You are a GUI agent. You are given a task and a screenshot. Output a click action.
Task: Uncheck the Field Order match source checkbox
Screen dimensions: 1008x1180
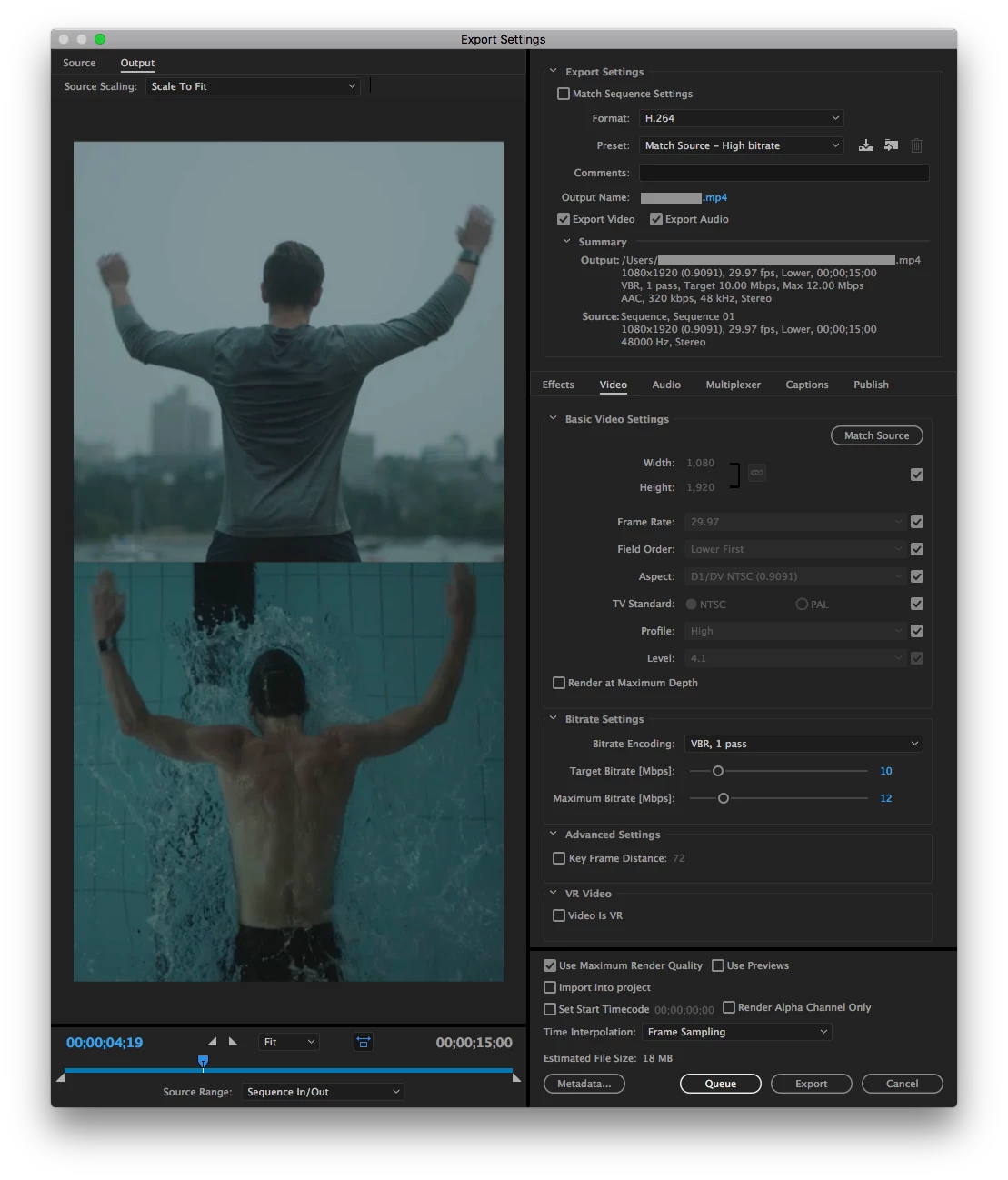coord(917,549)
